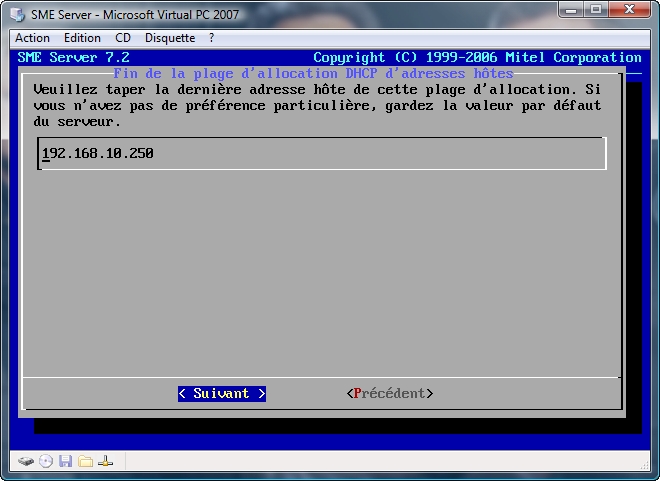Click the CD drive status icon
Image resolution: width=660 pixels, height=481 pixels.
(x=46, y=461)
